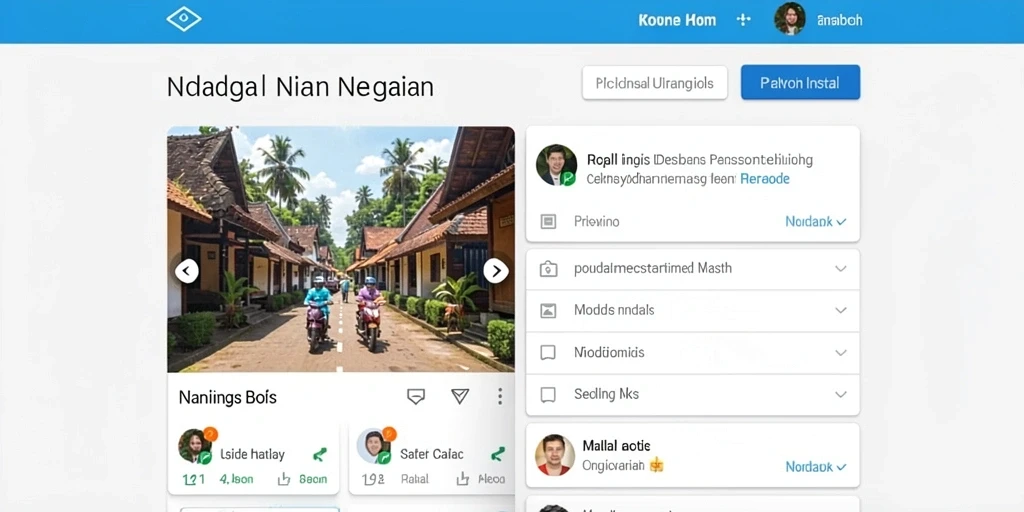Expand the Modds nndals row
The width and height of the screenshot is (1024, 512).
[x=692, y=310]
